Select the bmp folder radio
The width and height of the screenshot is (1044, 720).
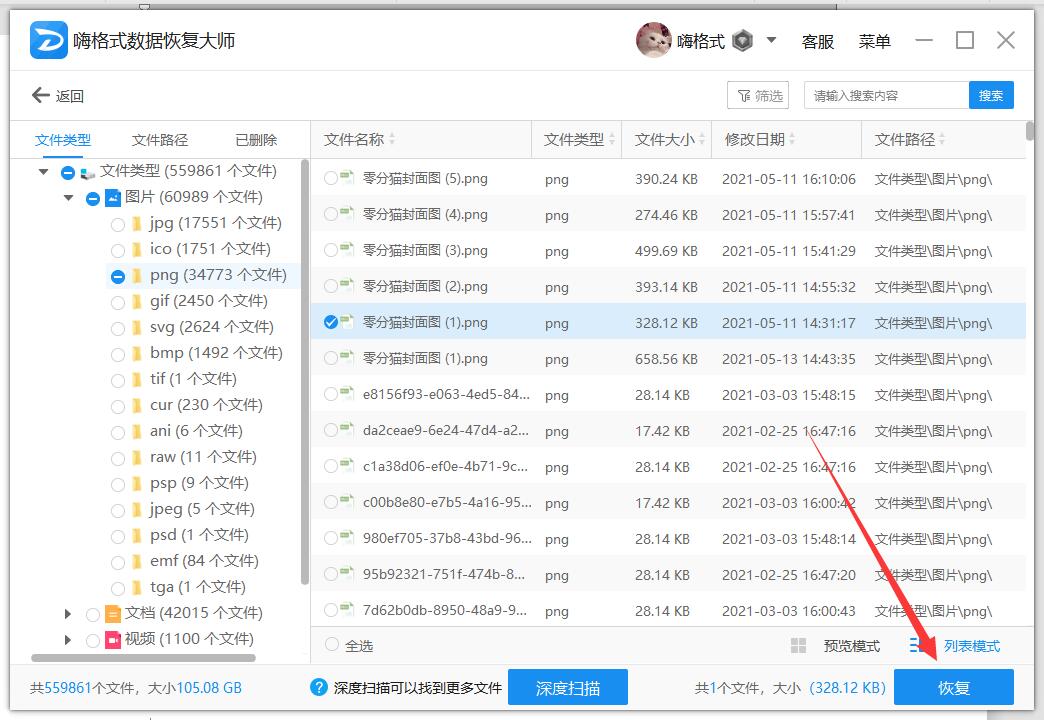coord(118,354)
